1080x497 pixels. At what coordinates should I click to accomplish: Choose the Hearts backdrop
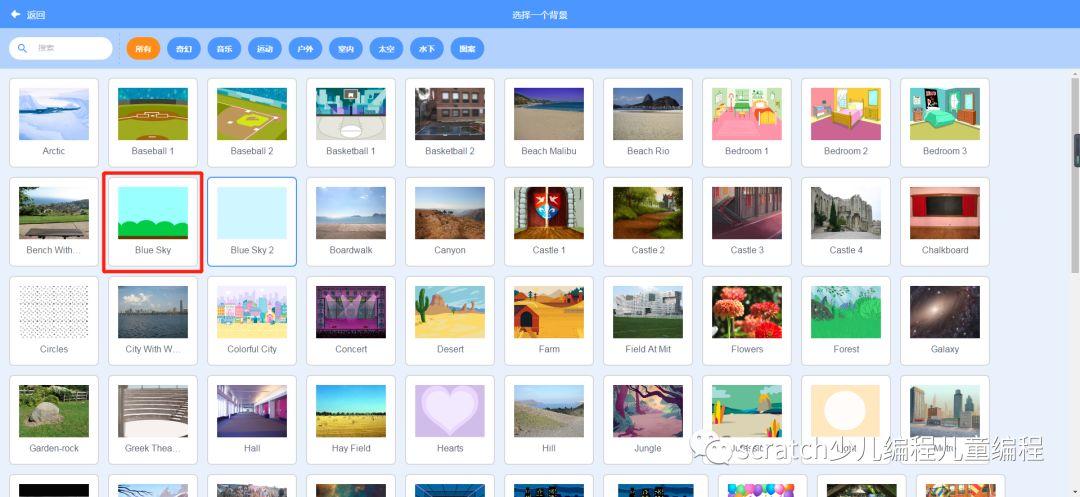(x=450, y=420)
